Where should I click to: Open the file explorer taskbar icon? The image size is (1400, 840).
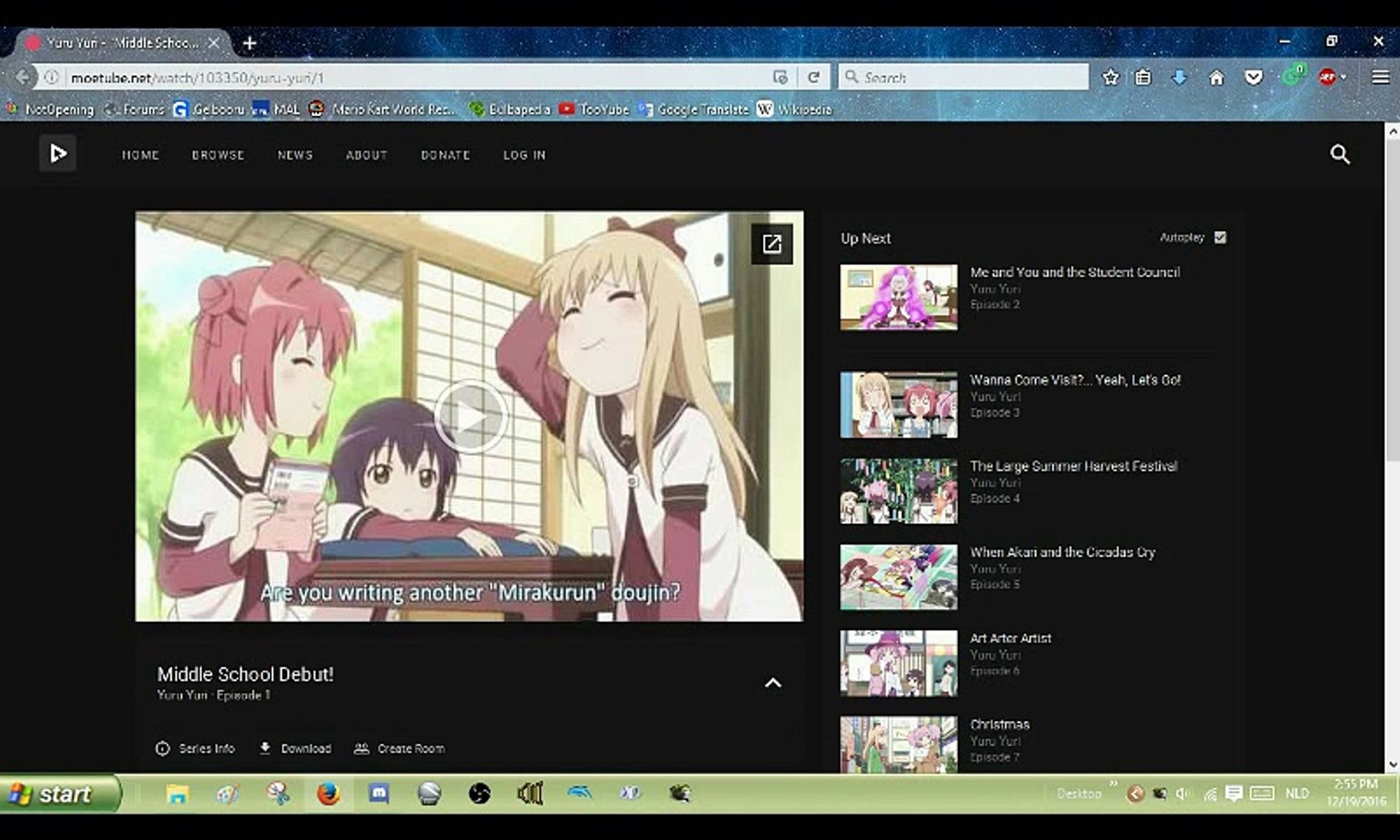(x=177, y=794)
